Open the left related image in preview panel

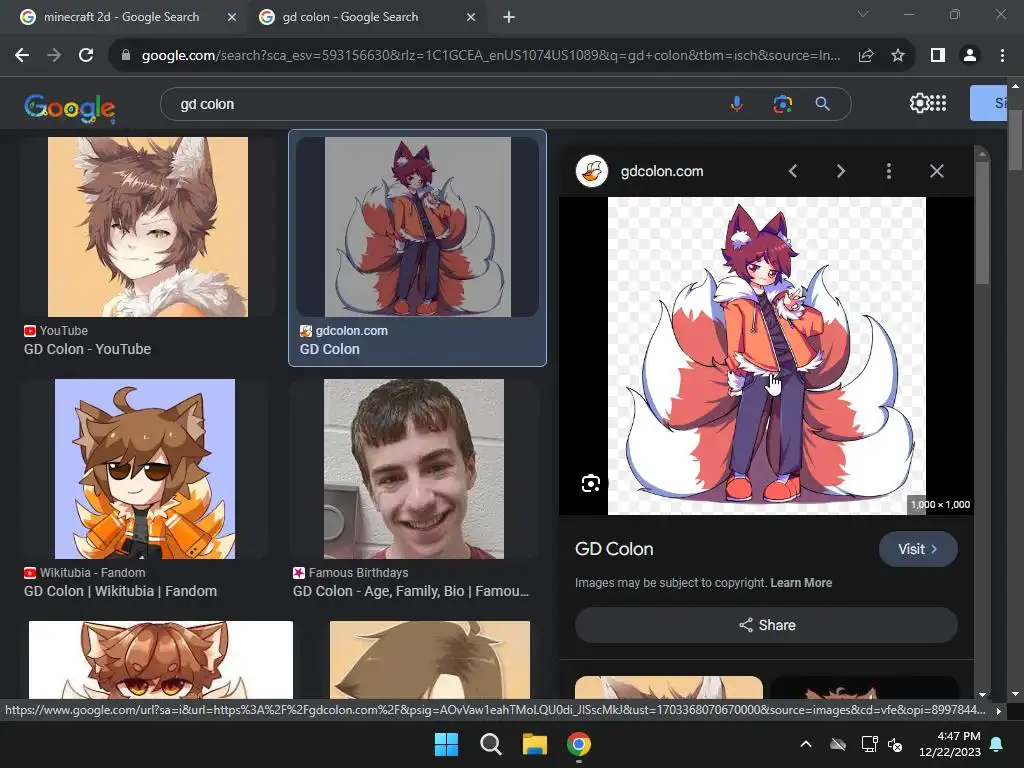(669, 687)
